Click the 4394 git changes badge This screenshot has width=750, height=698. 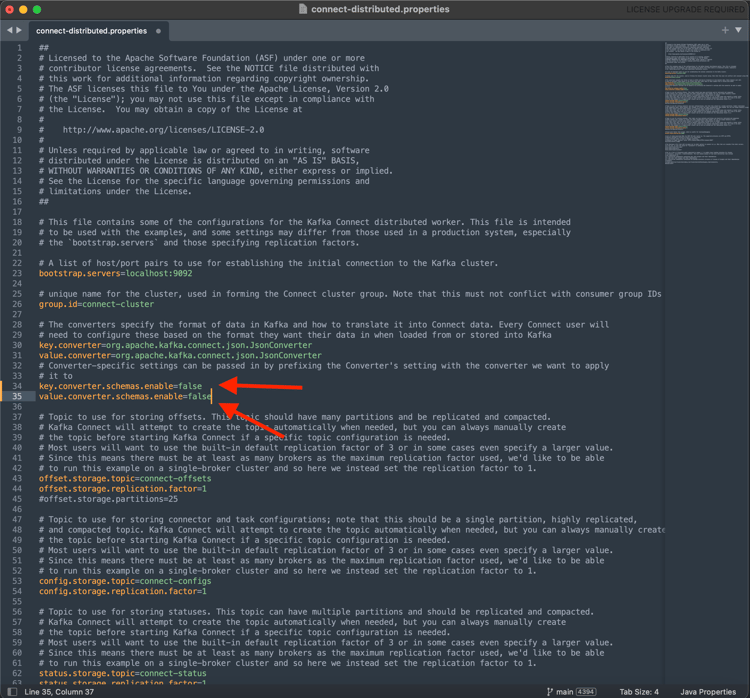586,692
